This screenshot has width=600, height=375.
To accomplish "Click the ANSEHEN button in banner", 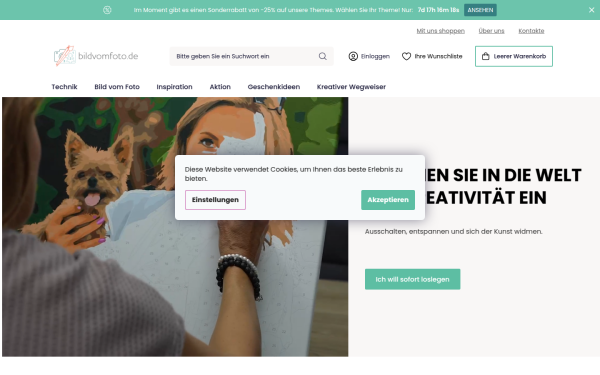I will pos(480,10).
